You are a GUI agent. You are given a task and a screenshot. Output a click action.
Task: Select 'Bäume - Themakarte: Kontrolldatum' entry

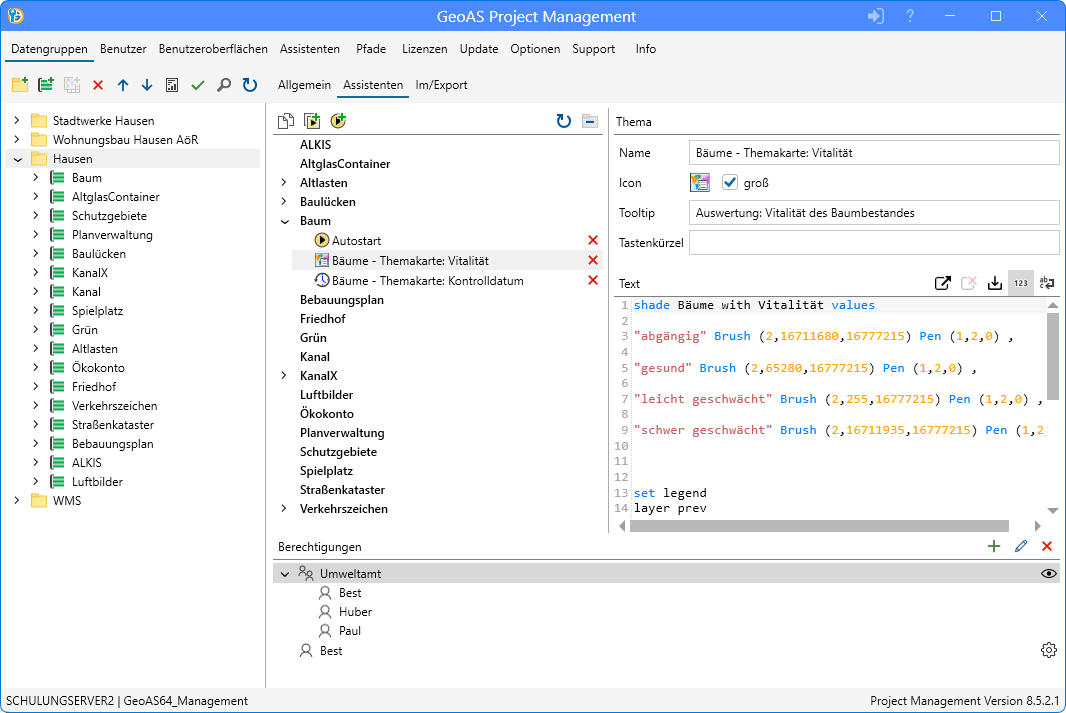click(x=427, y=281)
